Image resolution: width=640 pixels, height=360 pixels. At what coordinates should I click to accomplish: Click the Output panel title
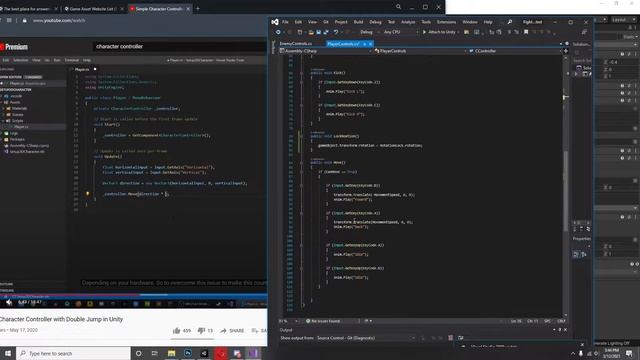pyautogui.click(x=286, y=330)
